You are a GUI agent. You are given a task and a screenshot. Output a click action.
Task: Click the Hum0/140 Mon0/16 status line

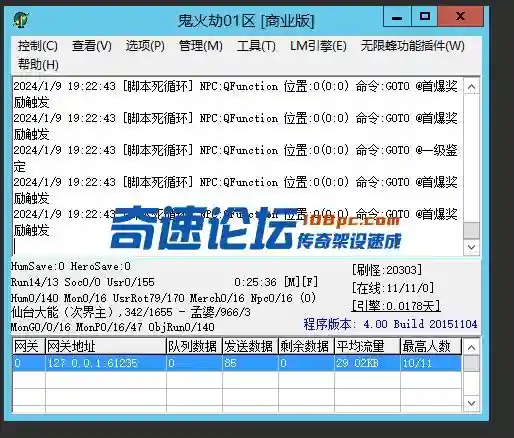[x=163, y=298]
